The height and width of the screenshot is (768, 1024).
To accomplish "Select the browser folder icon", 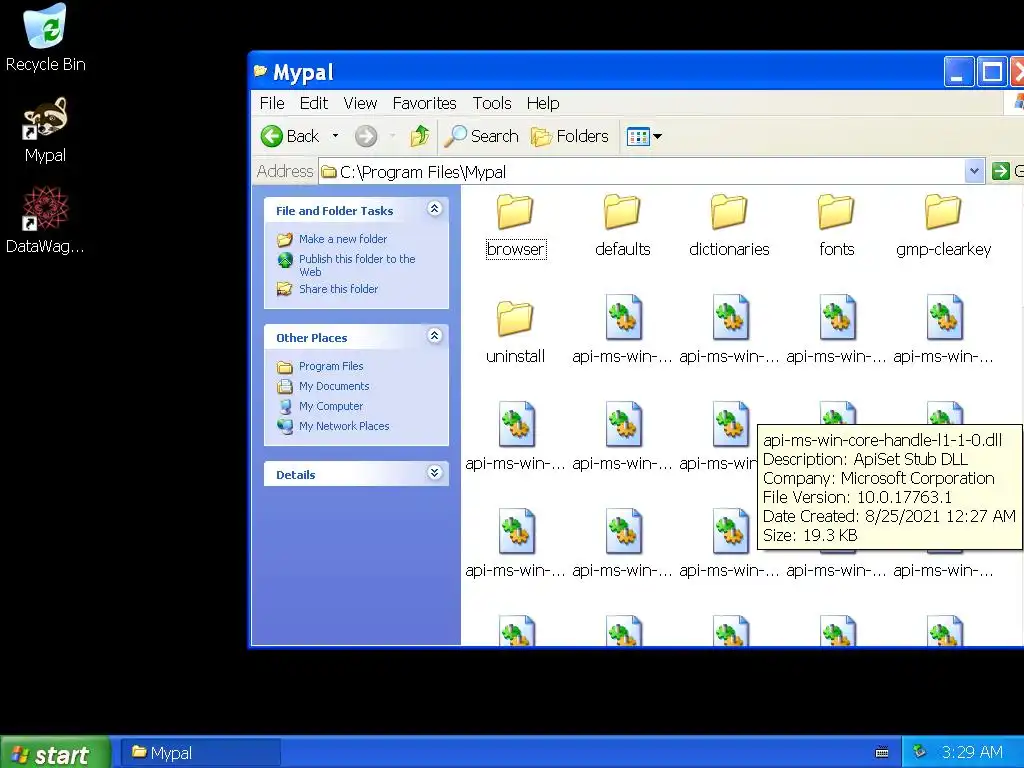I will click(515, 212).
